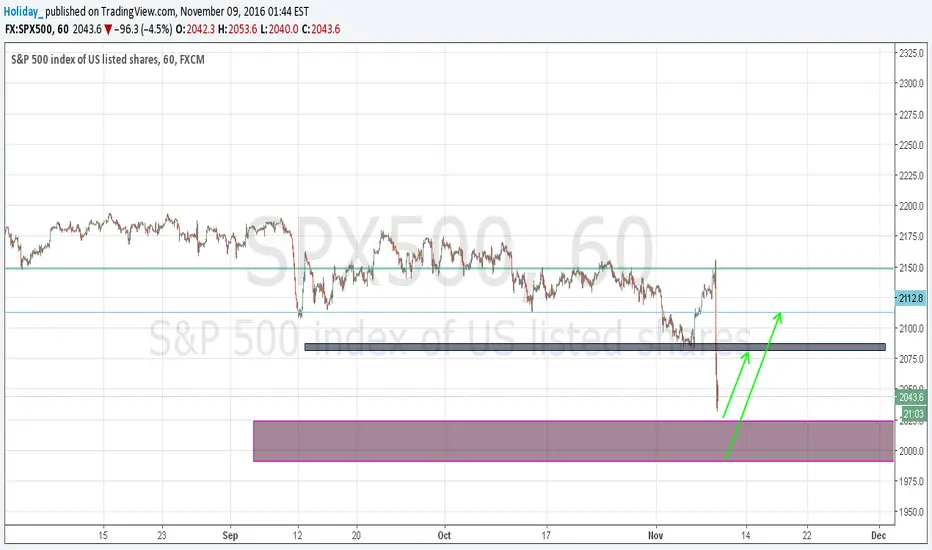The height and width of the screenshot is (550, 932).
Task: Click the 2175.0 price axis tick
Action: click(x=911, y=237)
